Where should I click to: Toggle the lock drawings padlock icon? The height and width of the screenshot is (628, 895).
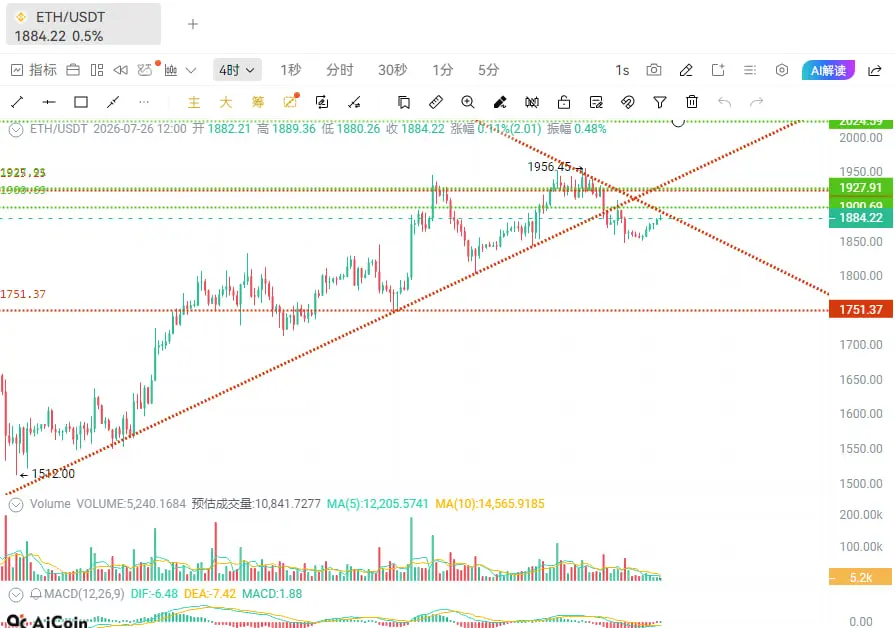click(x=564, y=102)
